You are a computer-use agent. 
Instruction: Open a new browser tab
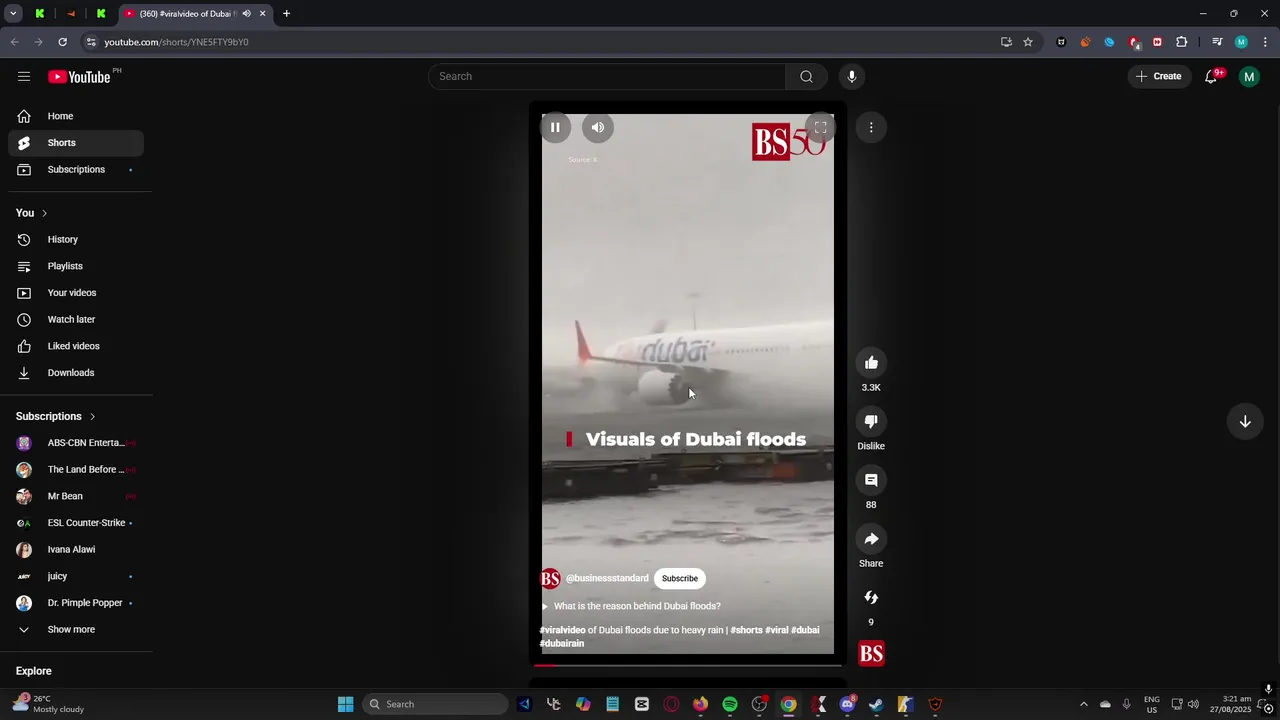286,13
